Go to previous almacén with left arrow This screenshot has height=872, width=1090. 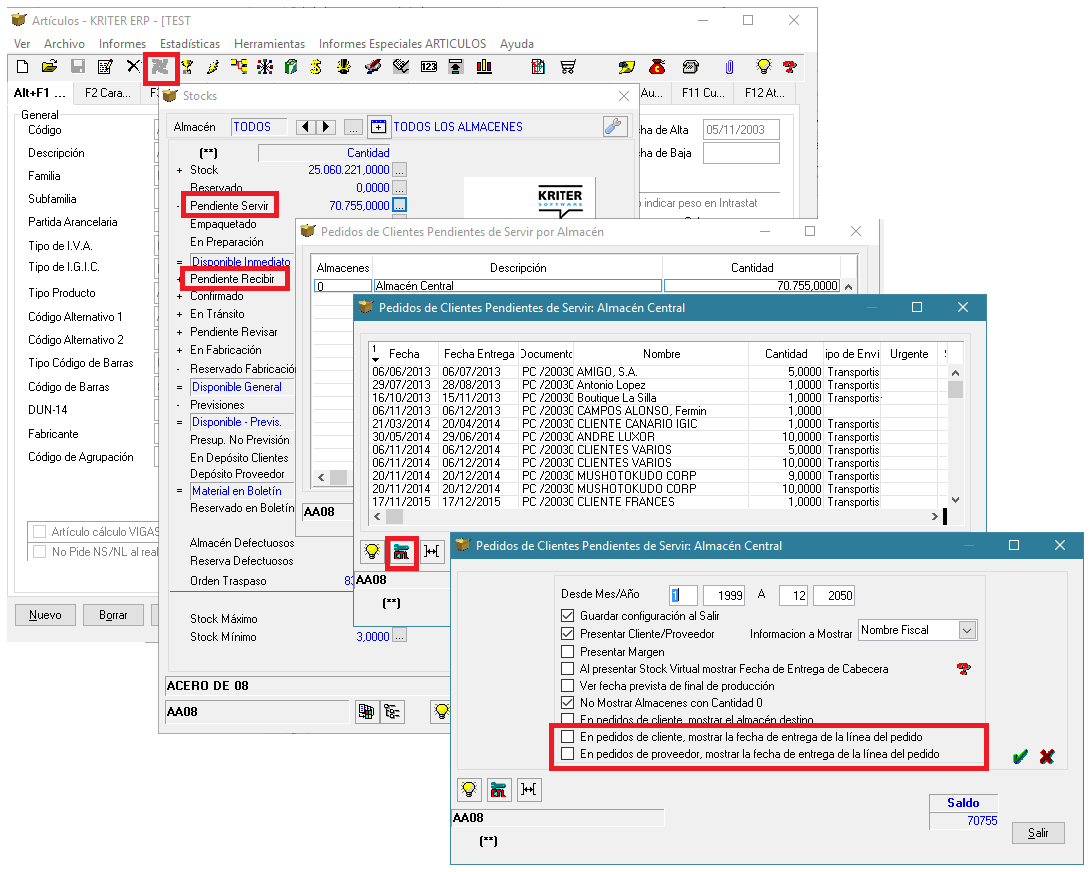pos(306,127)
